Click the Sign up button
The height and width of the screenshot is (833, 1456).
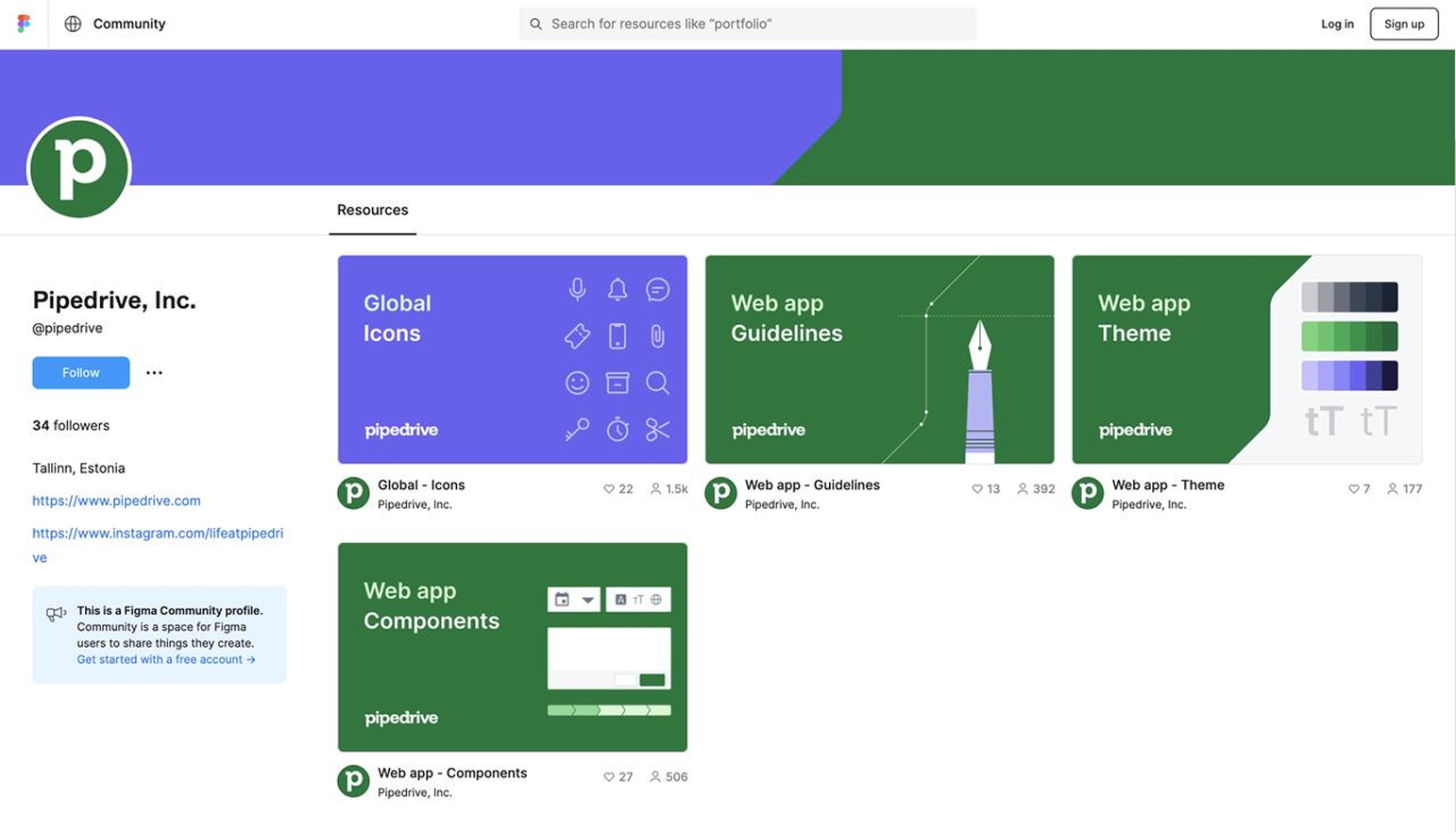click(x=1404, y=24)
